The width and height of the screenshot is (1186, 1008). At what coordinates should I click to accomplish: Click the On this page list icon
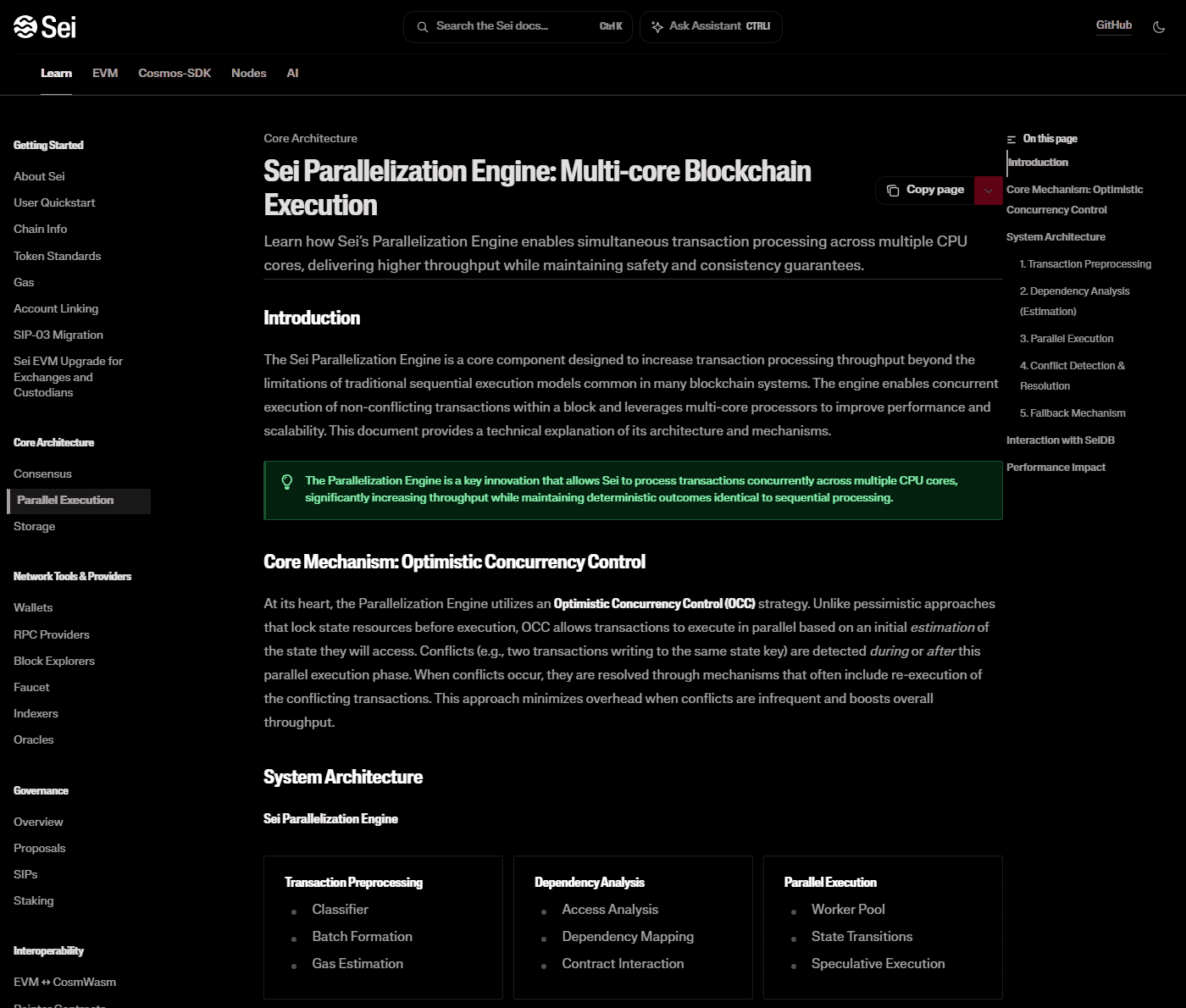click(1011, 139)
